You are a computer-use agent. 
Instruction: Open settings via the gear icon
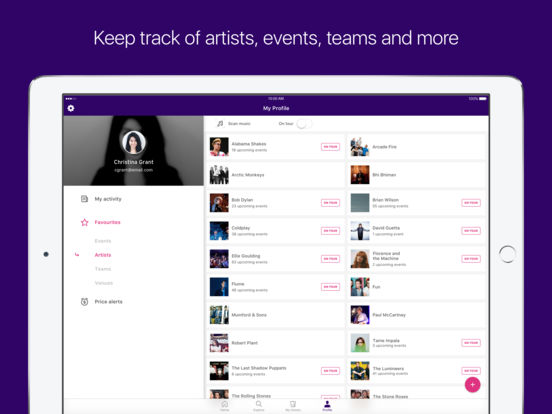pos(71,108)
